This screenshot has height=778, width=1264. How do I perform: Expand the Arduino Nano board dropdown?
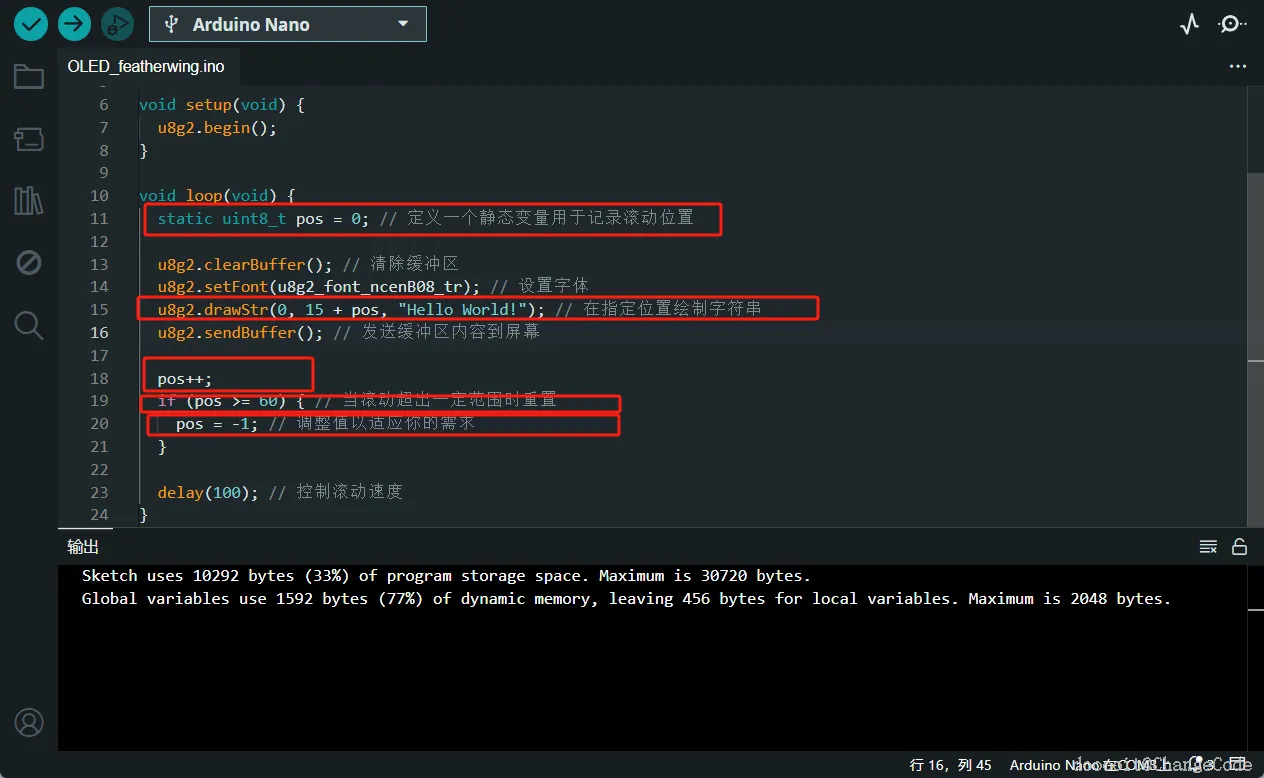288,24
